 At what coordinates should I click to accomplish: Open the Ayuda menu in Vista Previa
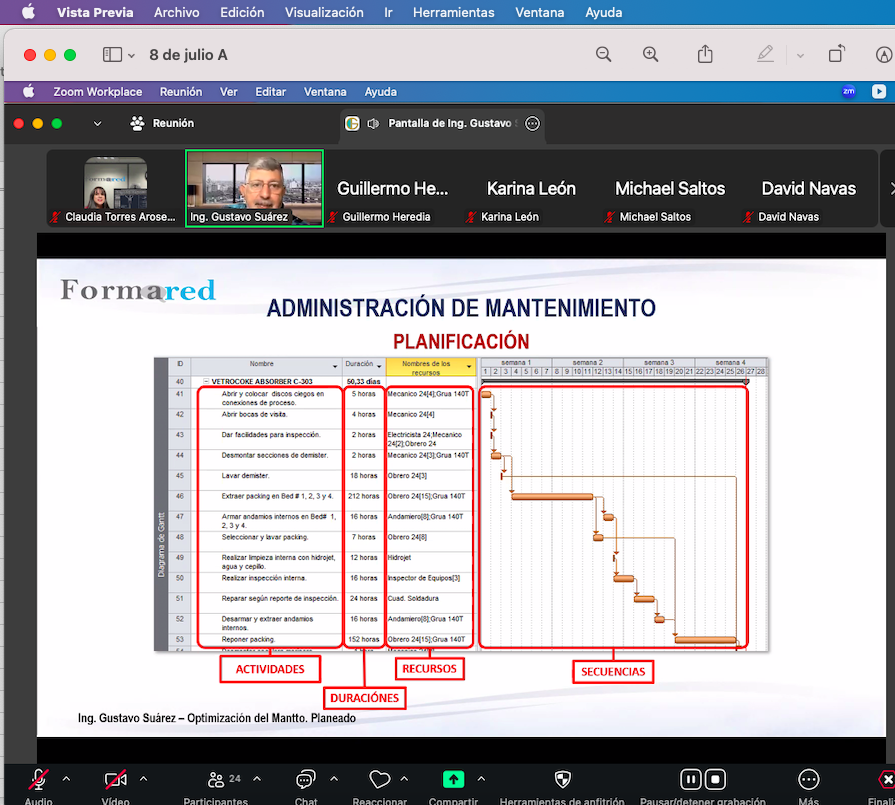click(603, 12)
